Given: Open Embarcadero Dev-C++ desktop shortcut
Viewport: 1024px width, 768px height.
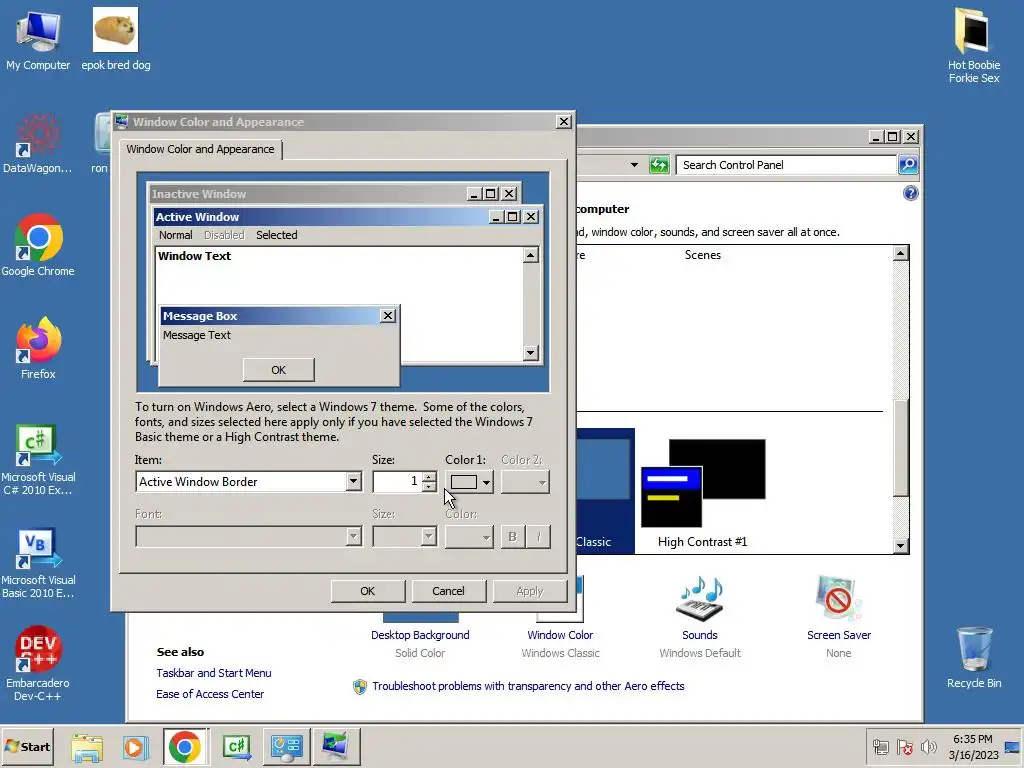Looking at the screenshot, I should click(38, 664).
